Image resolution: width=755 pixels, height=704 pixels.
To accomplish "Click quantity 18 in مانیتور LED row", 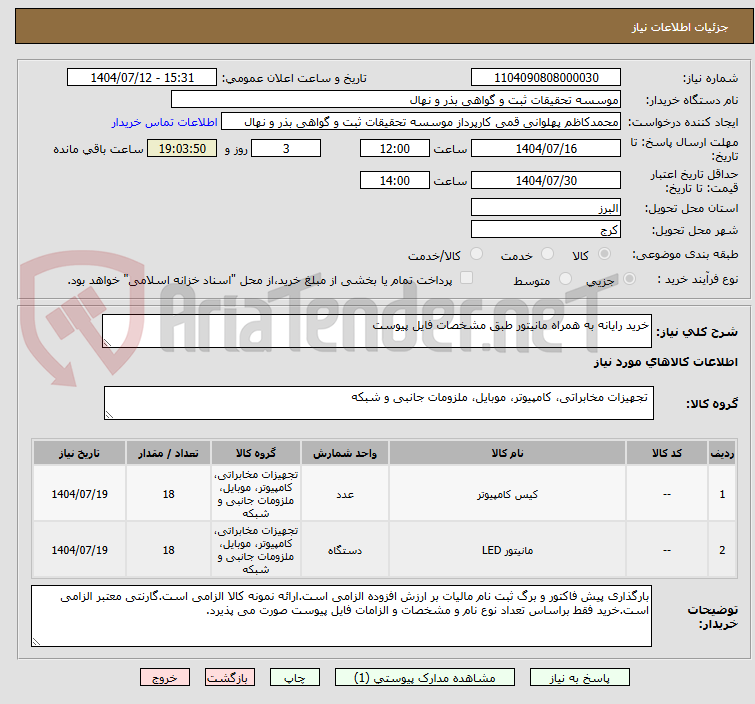I will [168, 550].
